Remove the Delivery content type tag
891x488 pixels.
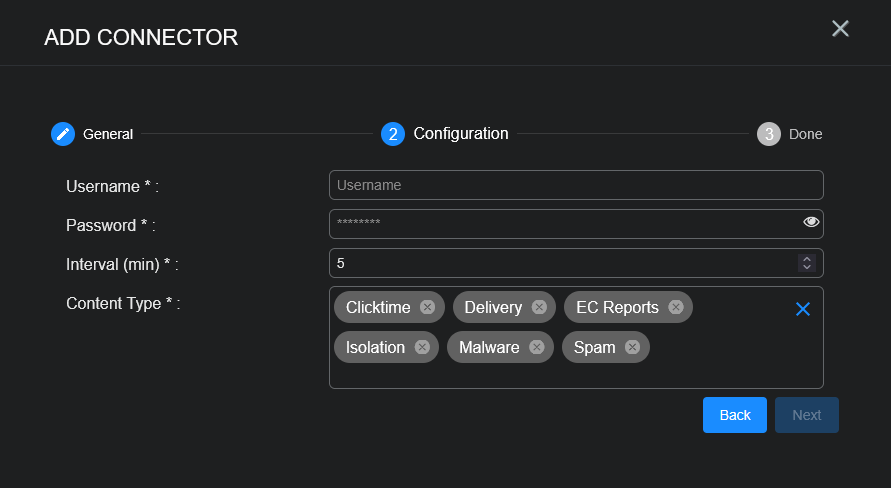(x=539, y=307)
